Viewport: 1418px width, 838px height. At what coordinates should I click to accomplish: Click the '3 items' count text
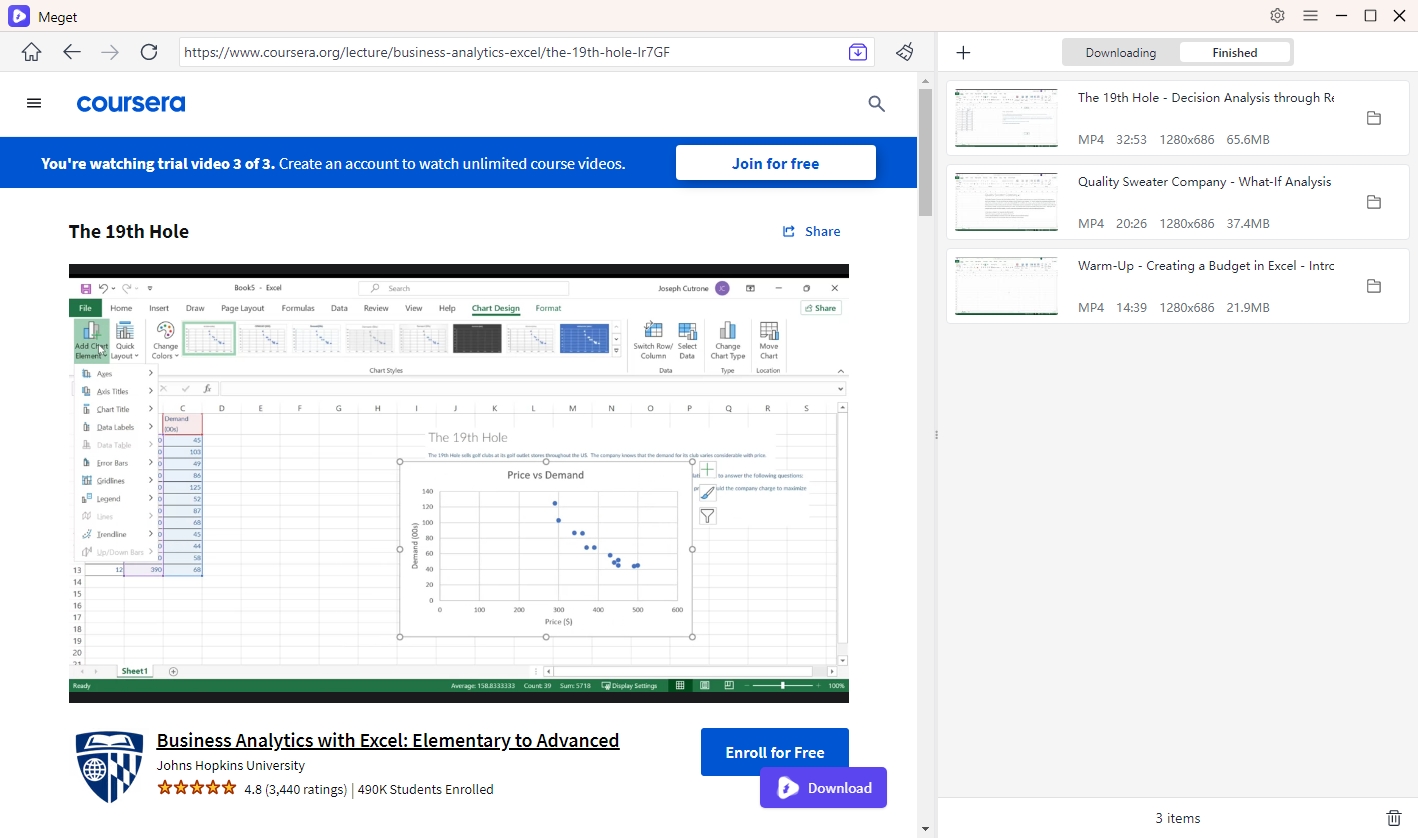[x=1178, y=818]
